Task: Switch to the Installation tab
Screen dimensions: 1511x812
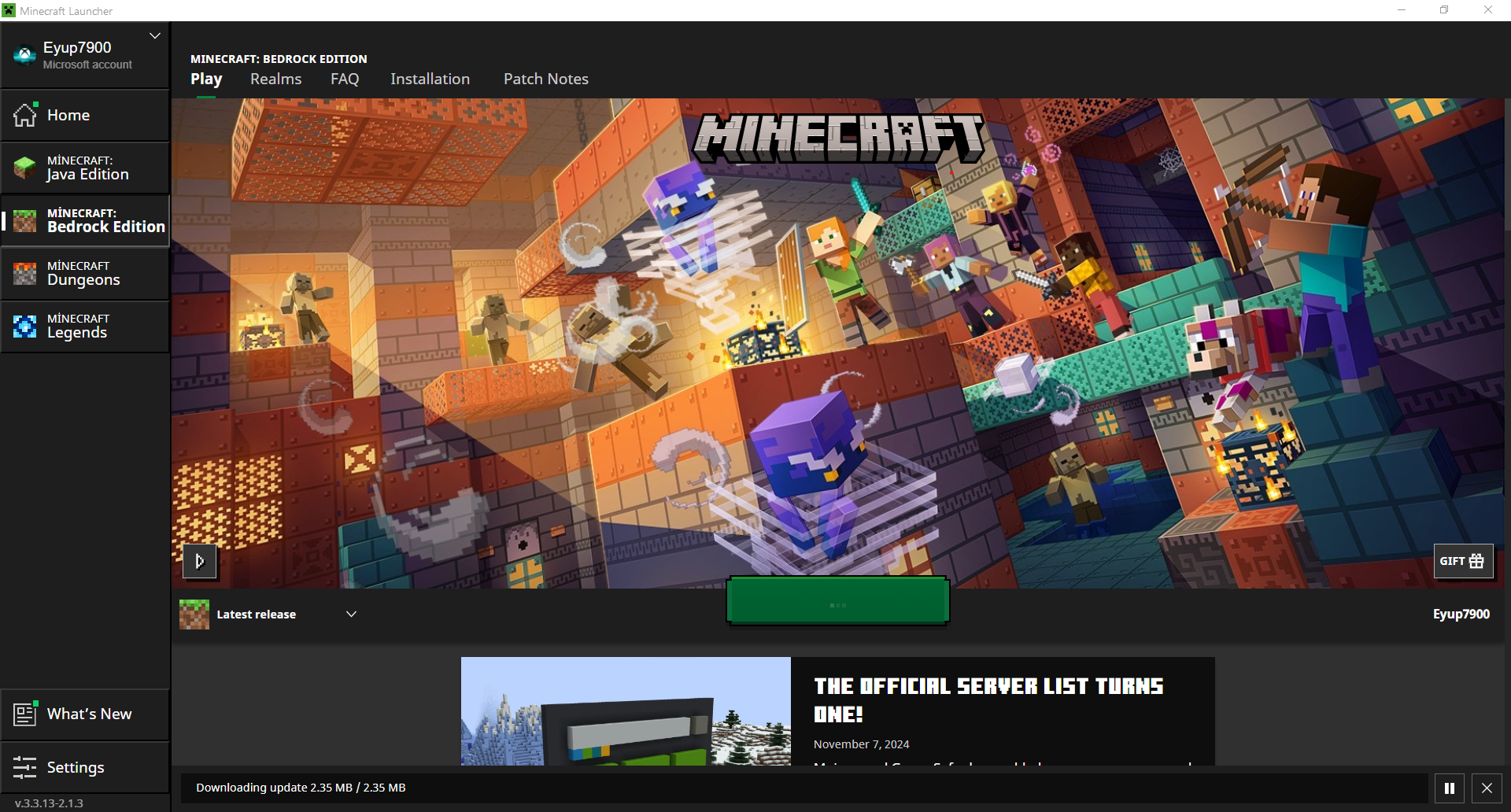Action: 430,79
